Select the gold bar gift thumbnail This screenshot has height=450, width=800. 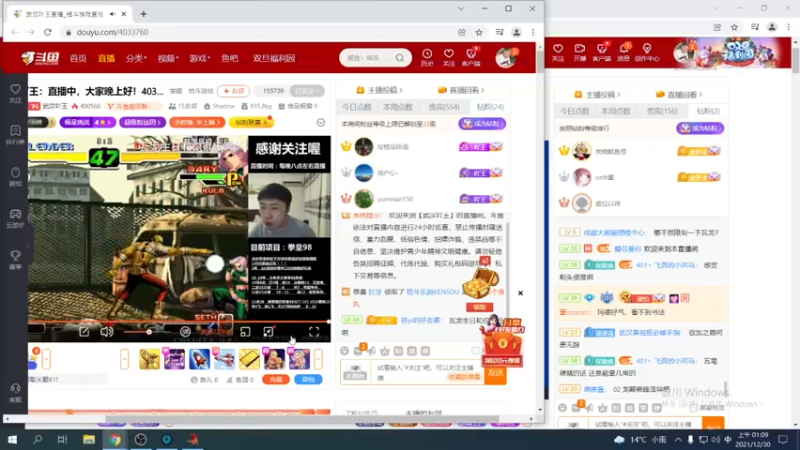pos(249,359)
